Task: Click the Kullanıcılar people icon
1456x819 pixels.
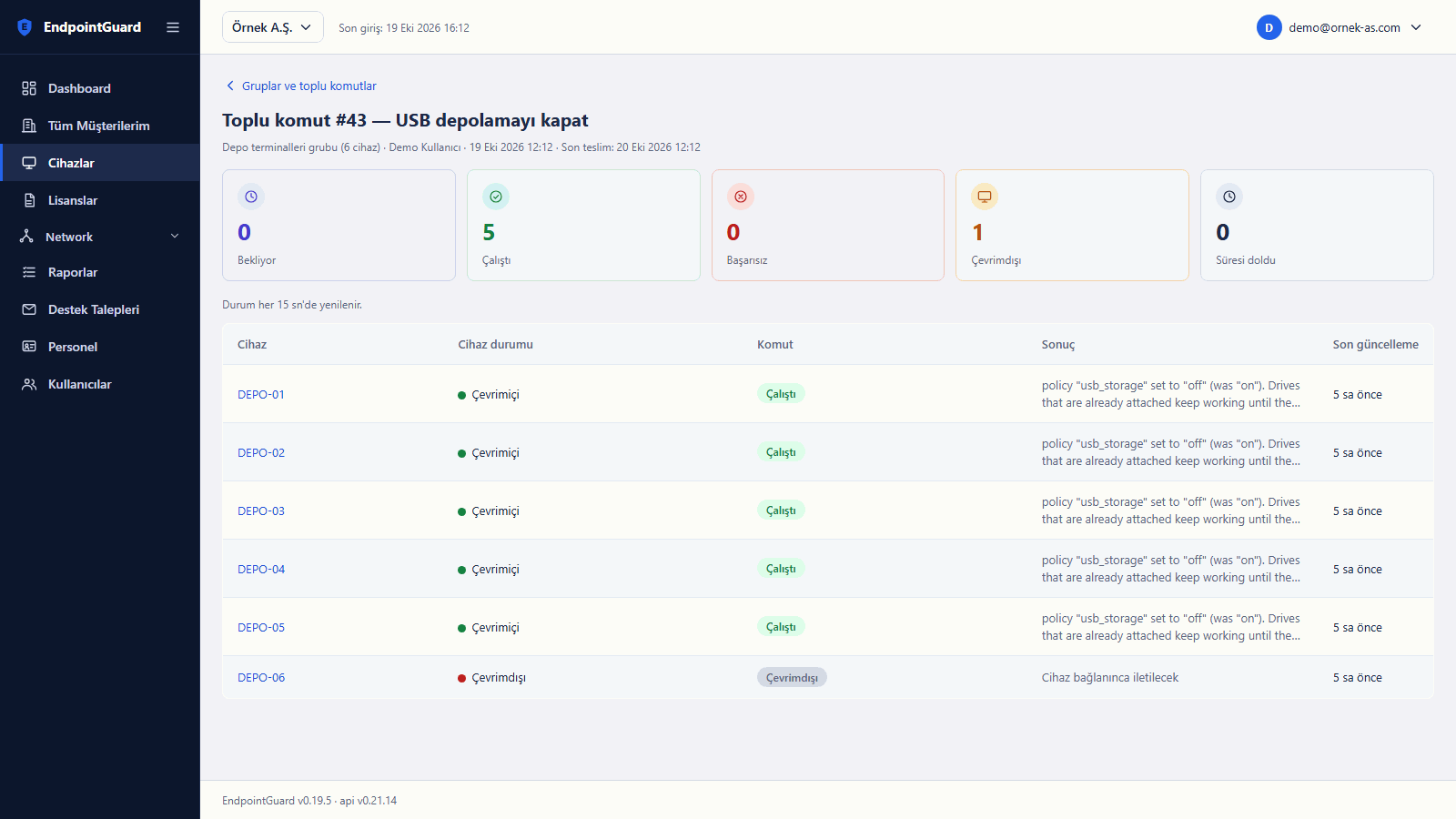Action: [29, 384]
